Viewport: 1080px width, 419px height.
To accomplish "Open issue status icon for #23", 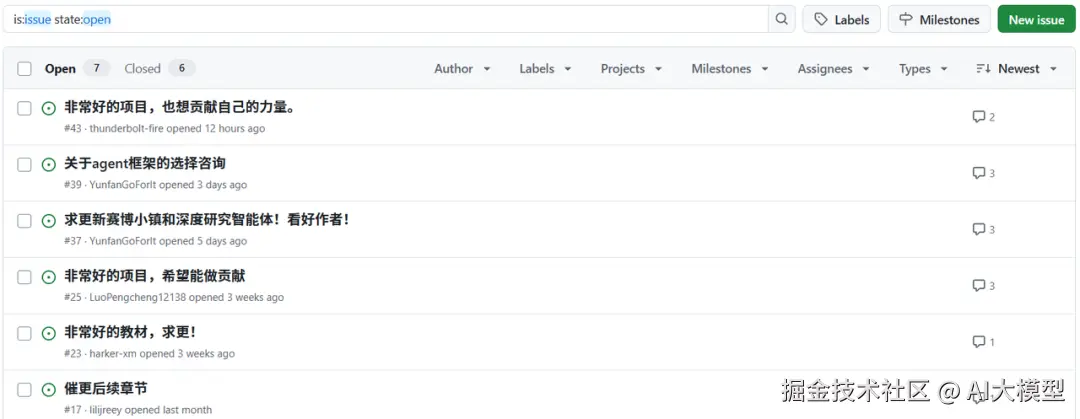I will coord(48,334).
